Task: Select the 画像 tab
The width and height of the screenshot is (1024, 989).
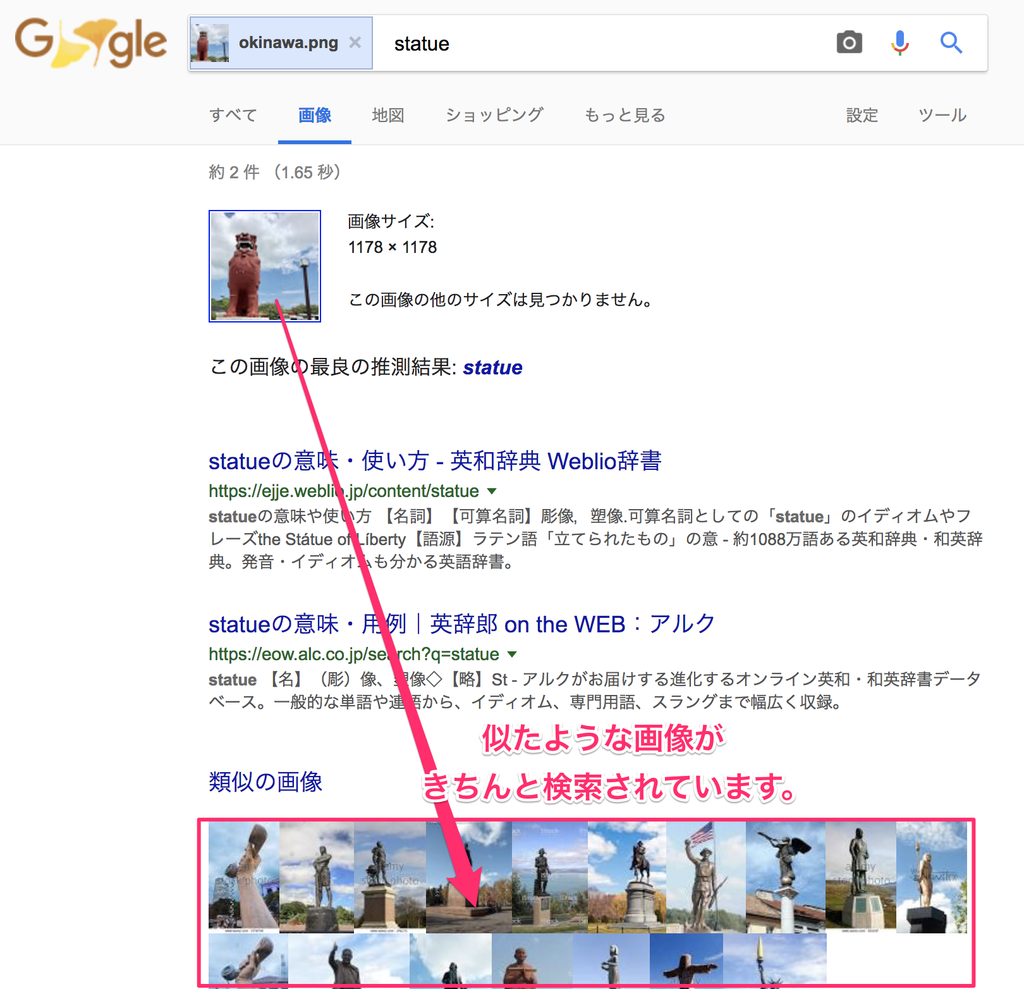Action: click(315, 115)
